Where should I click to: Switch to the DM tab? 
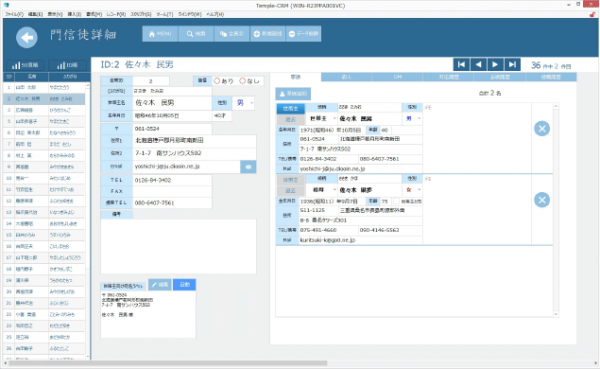(x=398, y=77)
